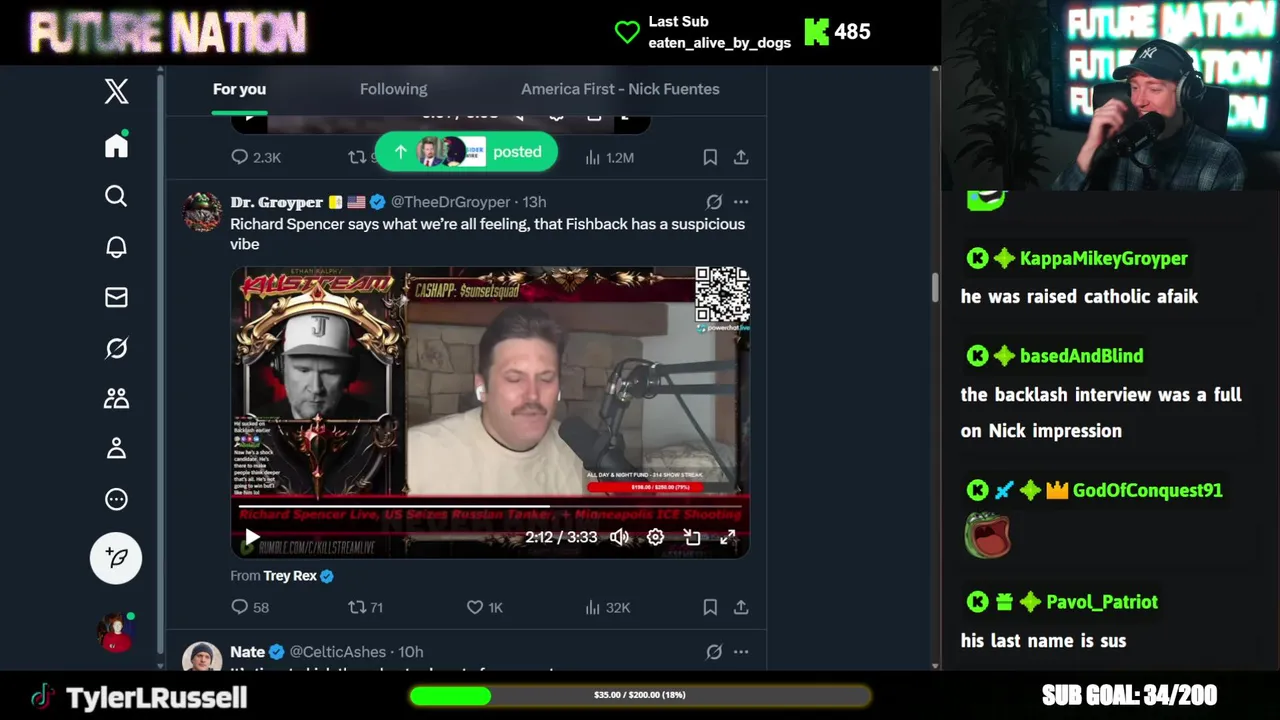
Task: Open Dr. Groyper profile avatar
Action: [x=202, y=213]
